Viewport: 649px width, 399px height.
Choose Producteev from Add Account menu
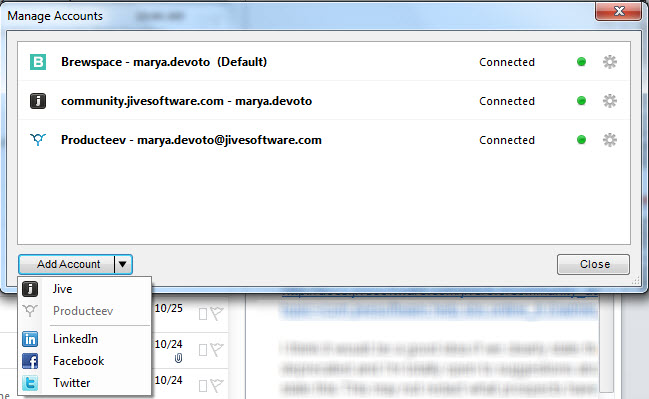85,311
